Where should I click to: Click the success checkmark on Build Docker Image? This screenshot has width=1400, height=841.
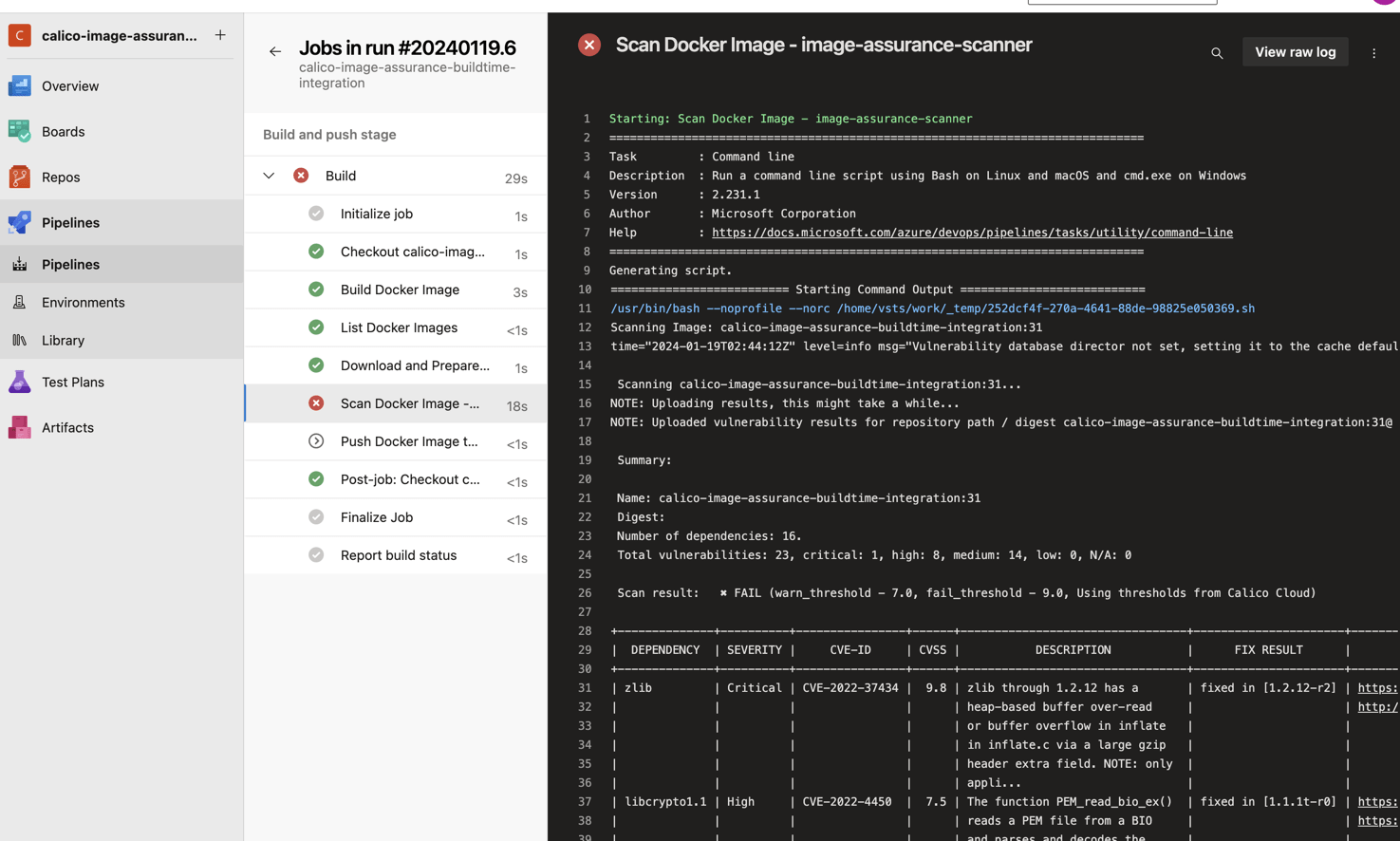316,290
